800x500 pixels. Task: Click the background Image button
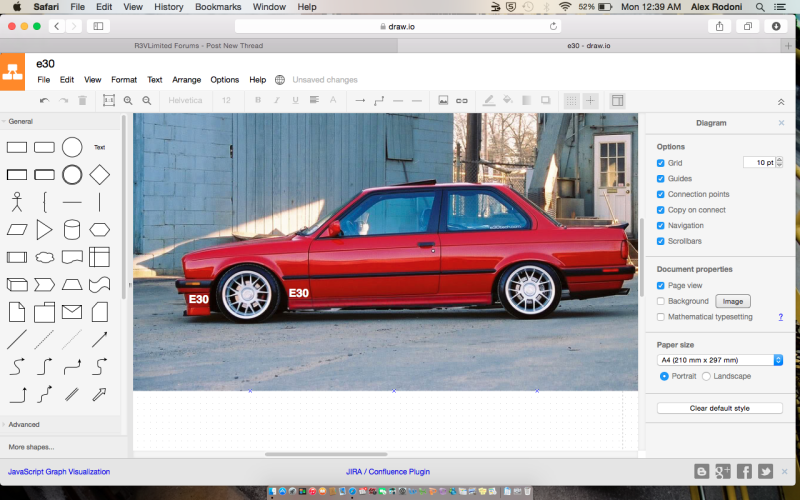click(733, 301)
